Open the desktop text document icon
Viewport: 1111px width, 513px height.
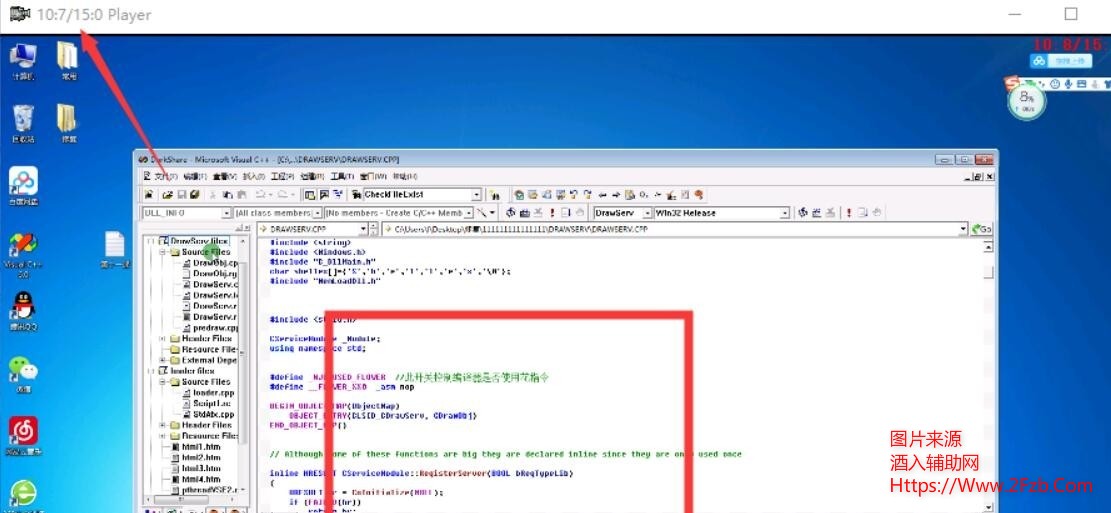[115, 249]
